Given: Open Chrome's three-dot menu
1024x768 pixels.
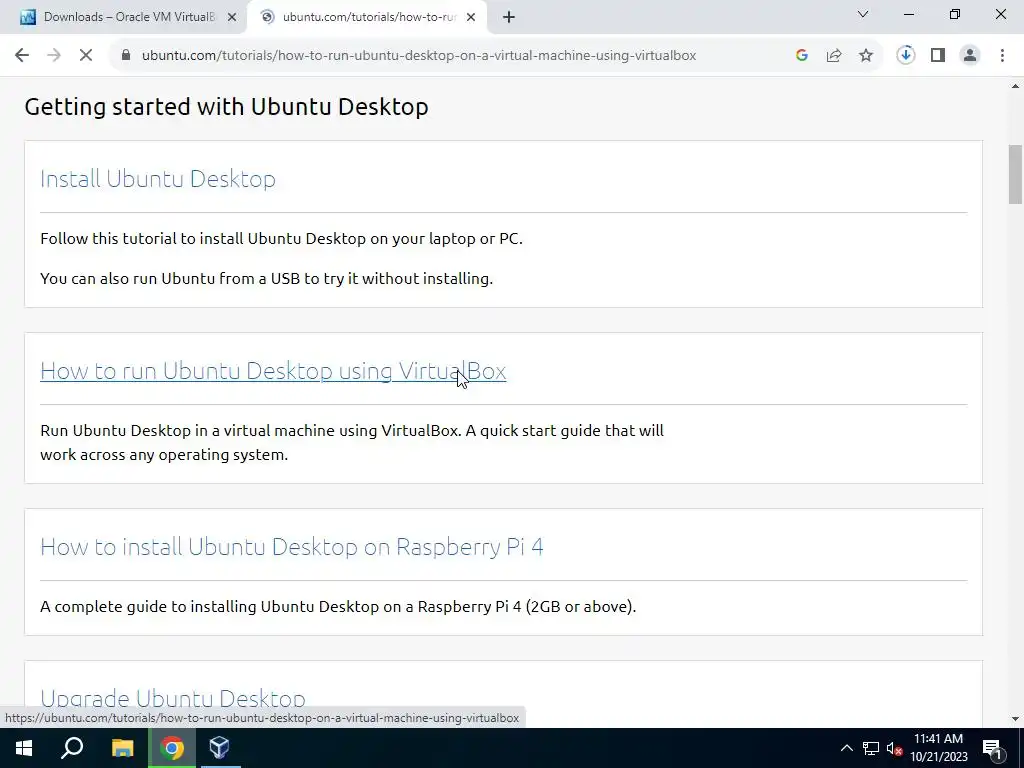Looking at the screenshot, I should click(x=1002, y=56).
